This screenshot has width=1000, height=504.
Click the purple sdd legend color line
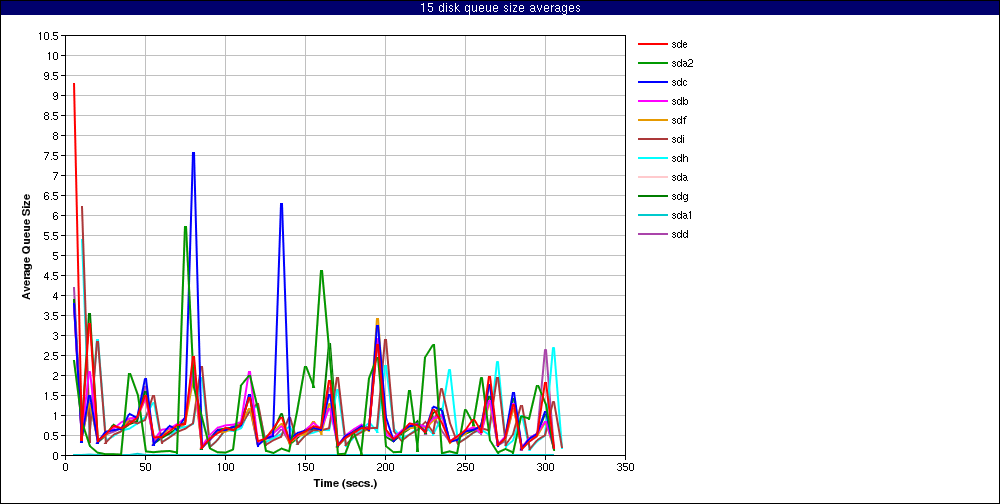(652, 235)
